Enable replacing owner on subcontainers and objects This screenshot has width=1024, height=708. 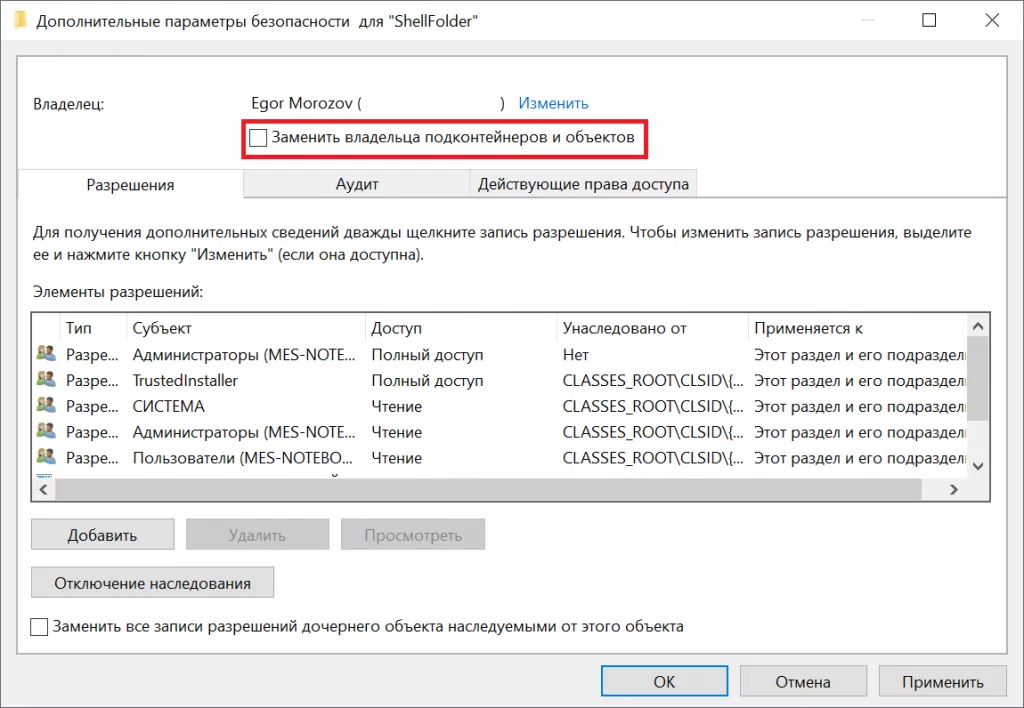tap(258, 137)
